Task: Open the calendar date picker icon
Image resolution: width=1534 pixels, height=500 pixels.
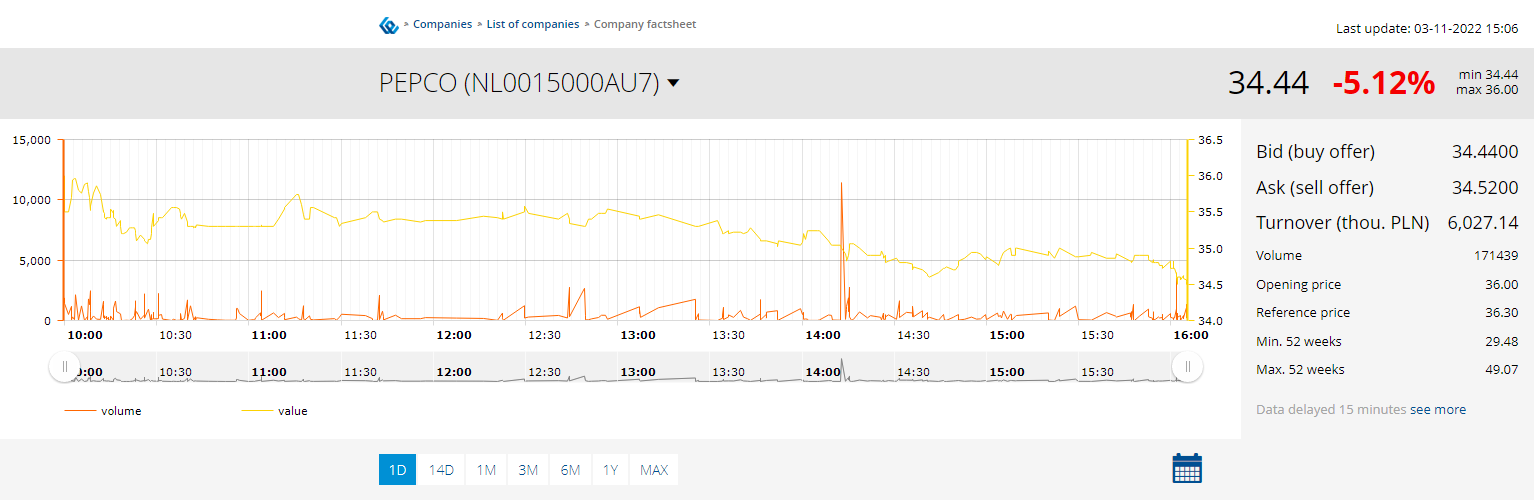Action: (1186, 468)
